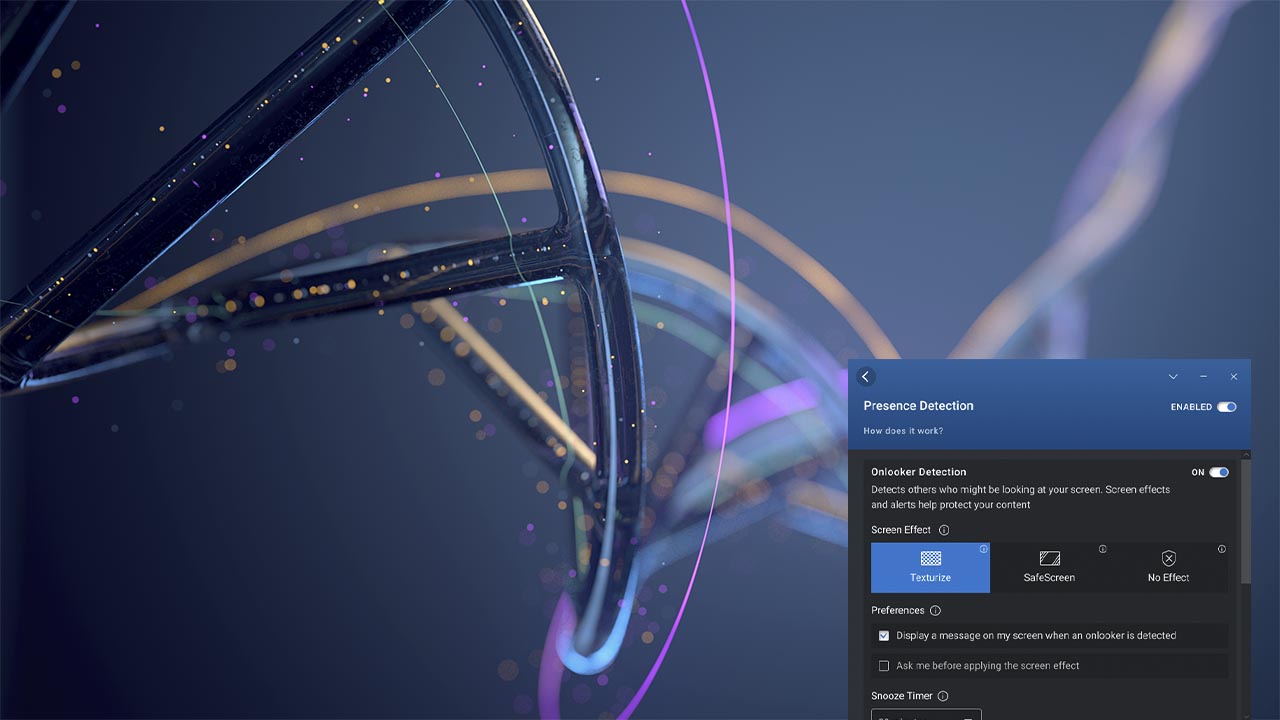Minimize the Presence Detection window

(1203, 377)
